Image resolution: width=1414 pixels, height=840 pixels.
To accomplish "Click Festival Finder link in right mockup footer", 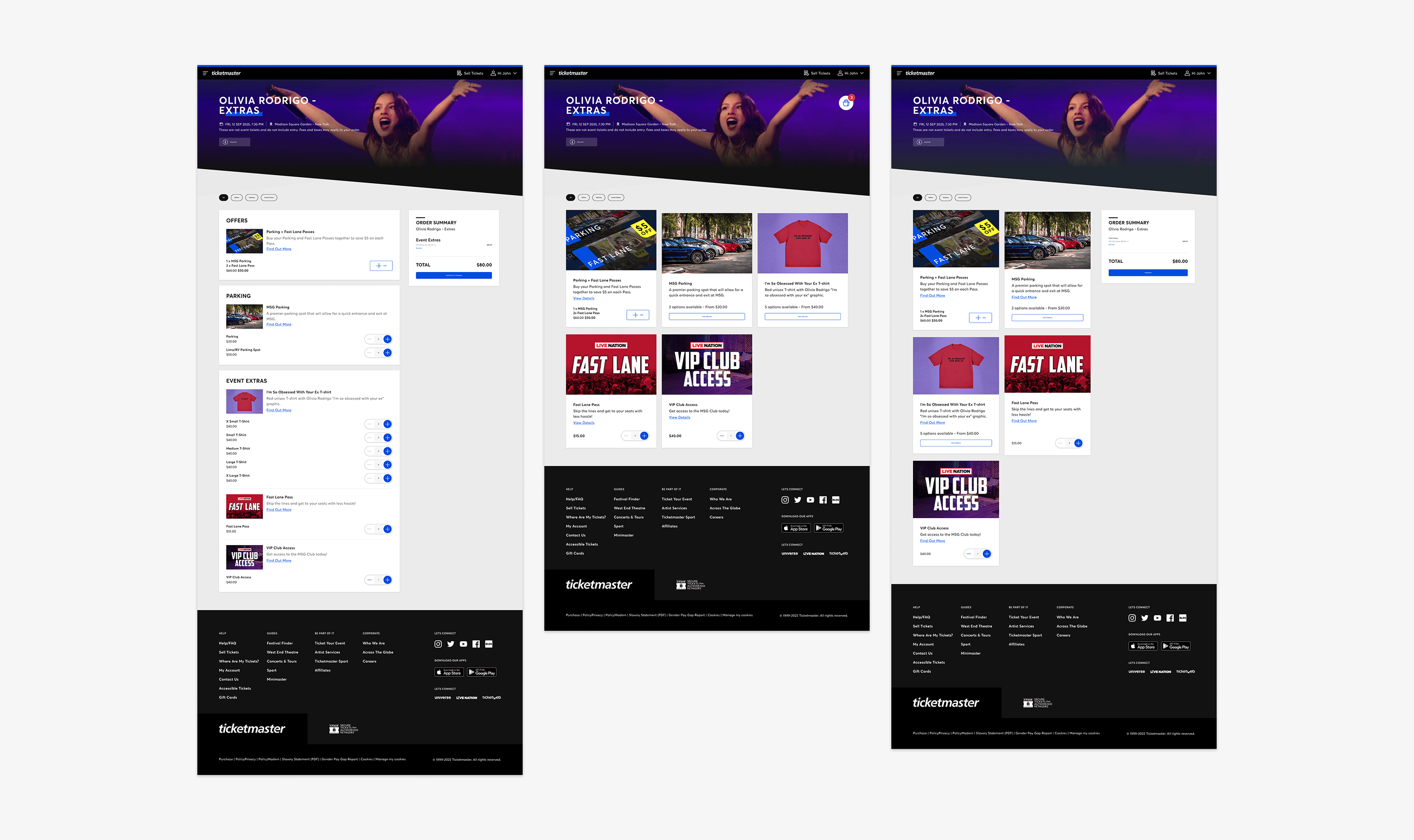I will pos(973,618).
